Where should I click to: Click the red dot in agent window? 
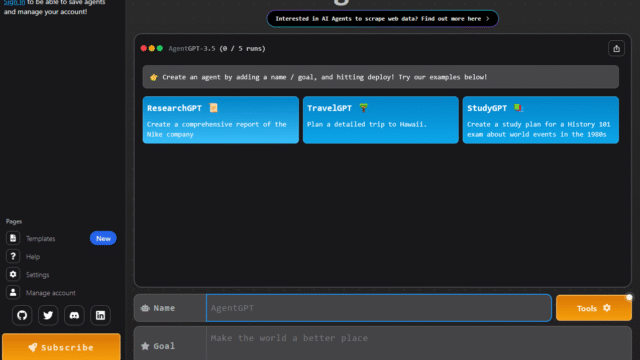pyautogui.click(x=144, y=48)
